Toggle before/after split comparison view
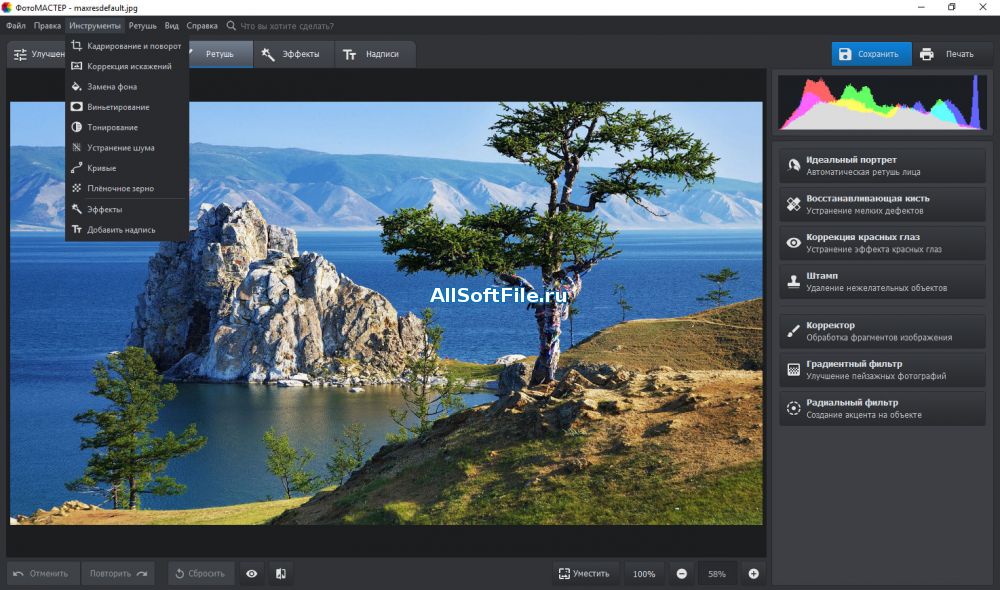Image resolution: width=1000 pixels, height=590 pixels. (281, 574)
